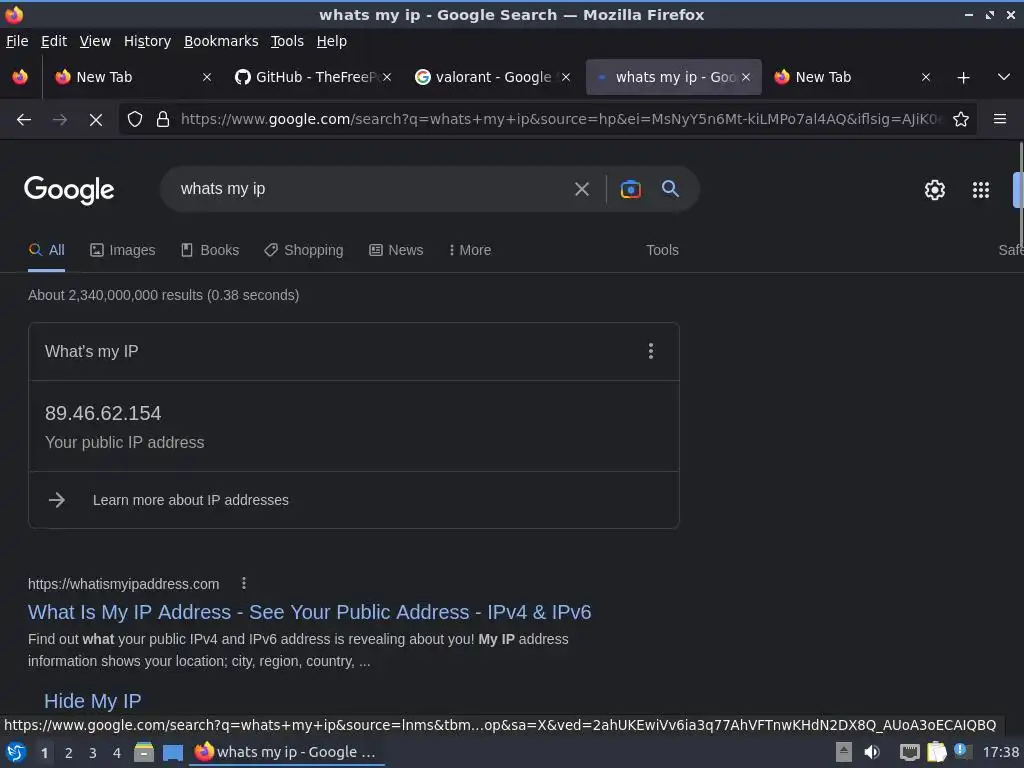
Task: Expand the More search categories
Action: pos(470,250)
